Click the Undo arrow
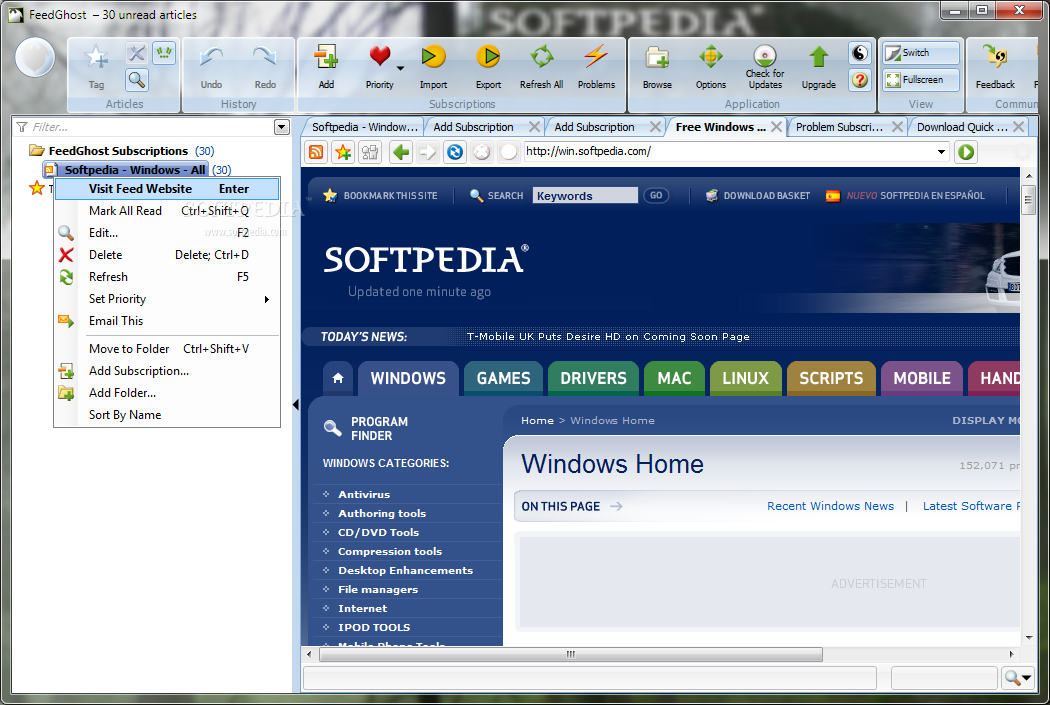This screenshot has height=705, width=1050. (x=211, y=58)
